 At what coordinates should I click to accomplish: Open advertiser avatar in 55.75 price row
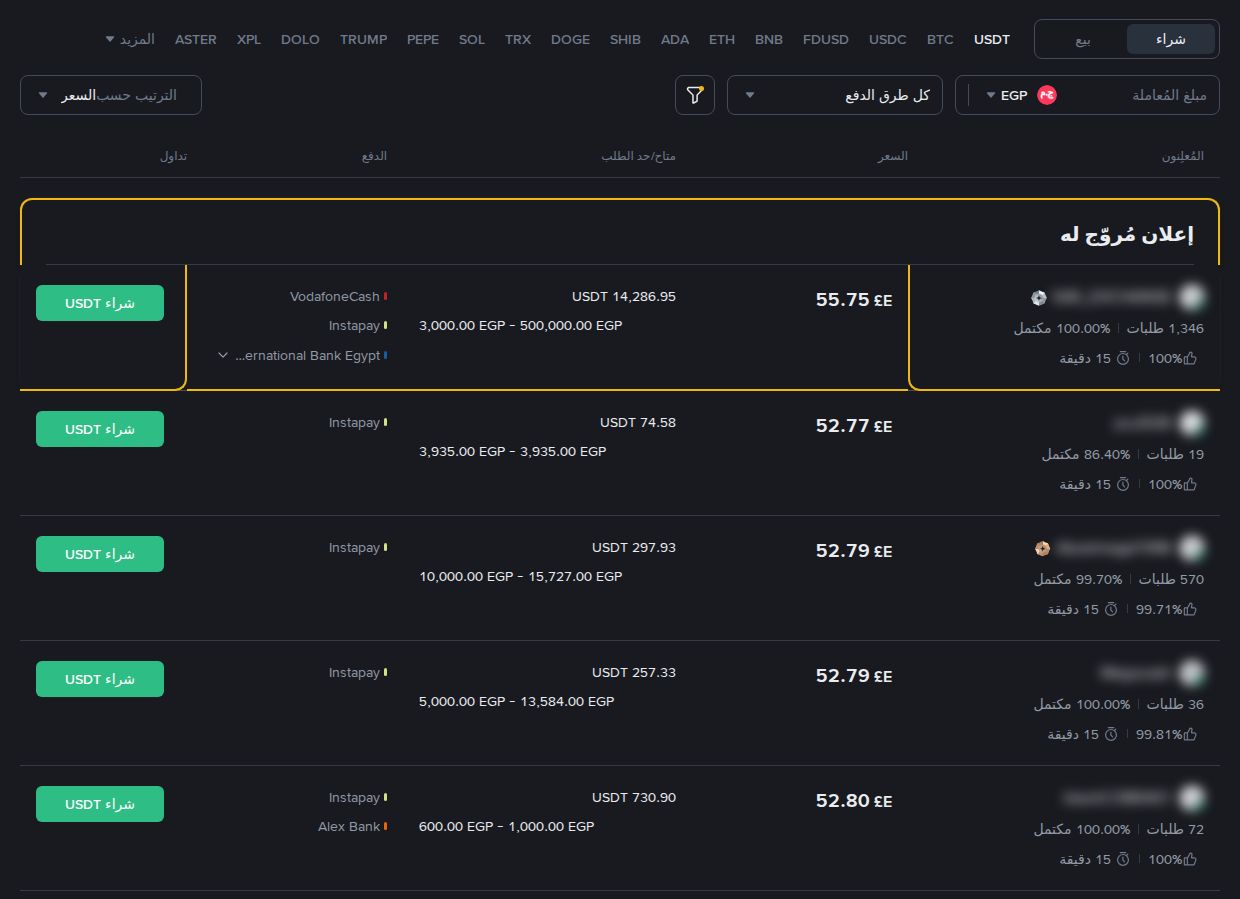(1191, 296)
